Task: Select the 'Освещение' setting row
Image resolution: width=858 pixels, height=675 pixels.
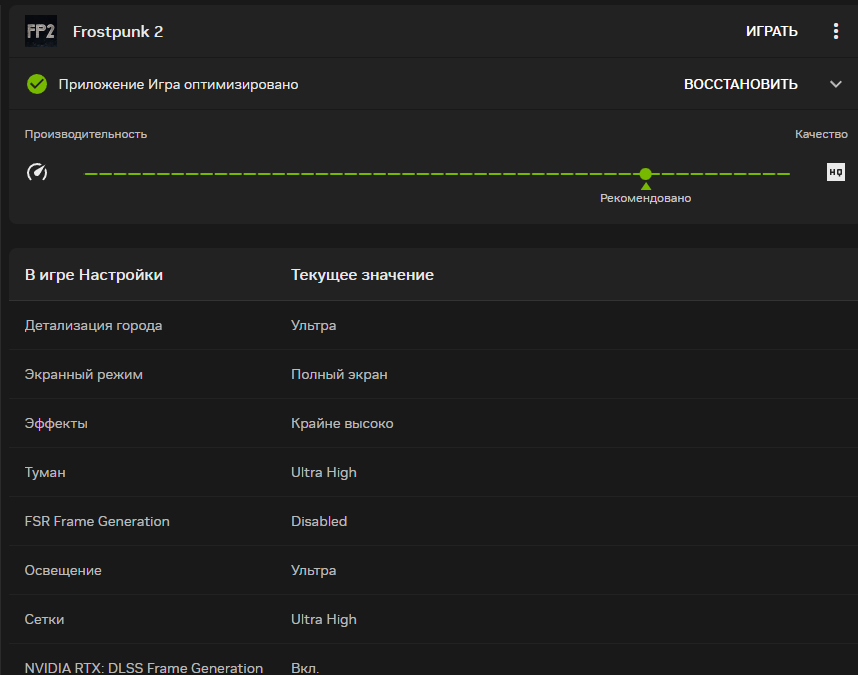Action: point(433,570)
